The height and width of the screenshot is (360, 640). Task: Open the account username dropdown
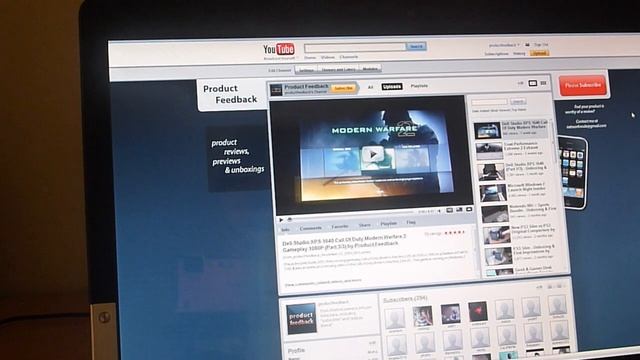click(504, 45)
